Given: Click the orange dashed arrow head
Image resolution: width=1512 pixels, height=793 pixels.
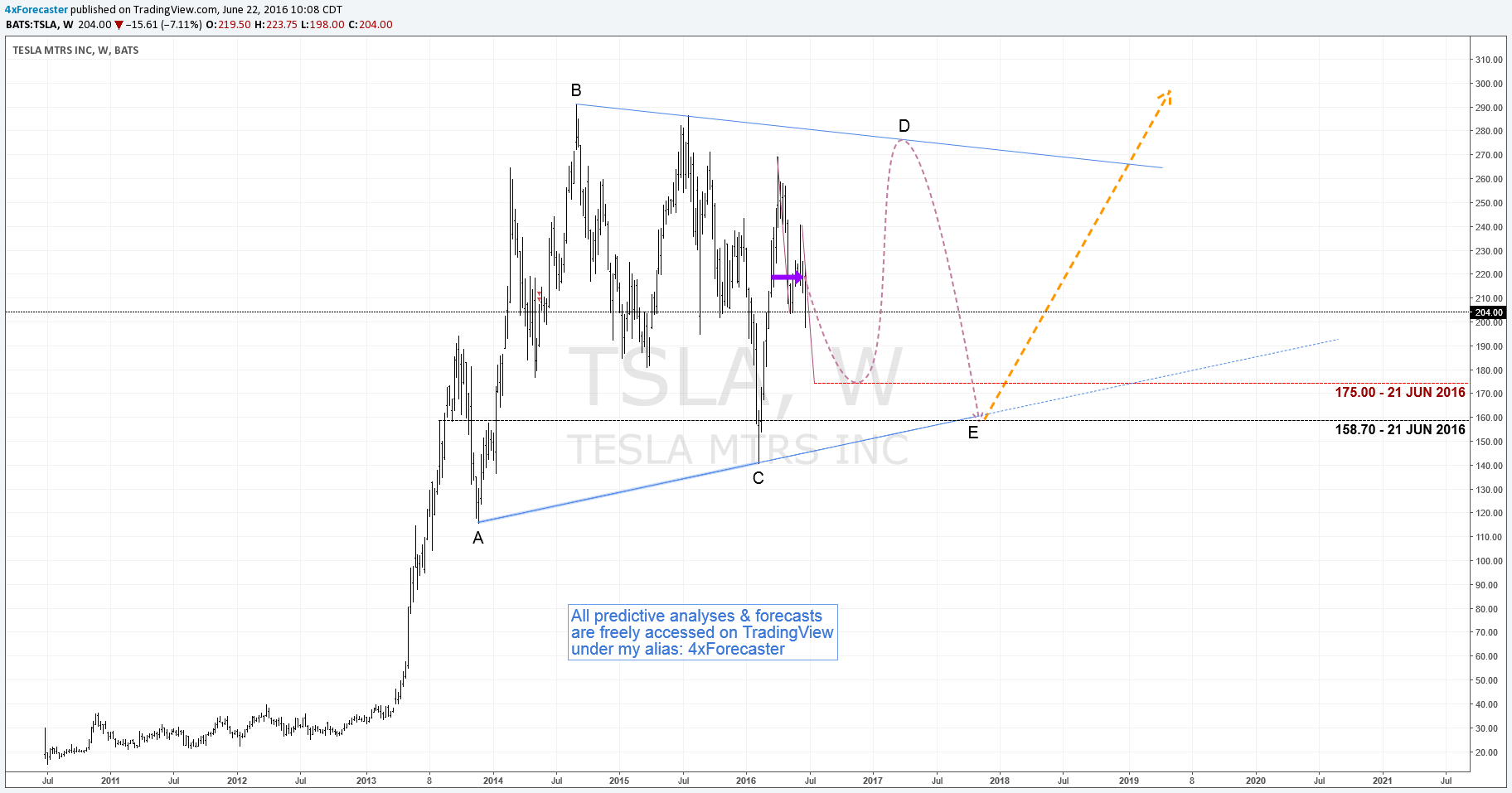Looking at the screenshot, I should (x=1164, y=97).
